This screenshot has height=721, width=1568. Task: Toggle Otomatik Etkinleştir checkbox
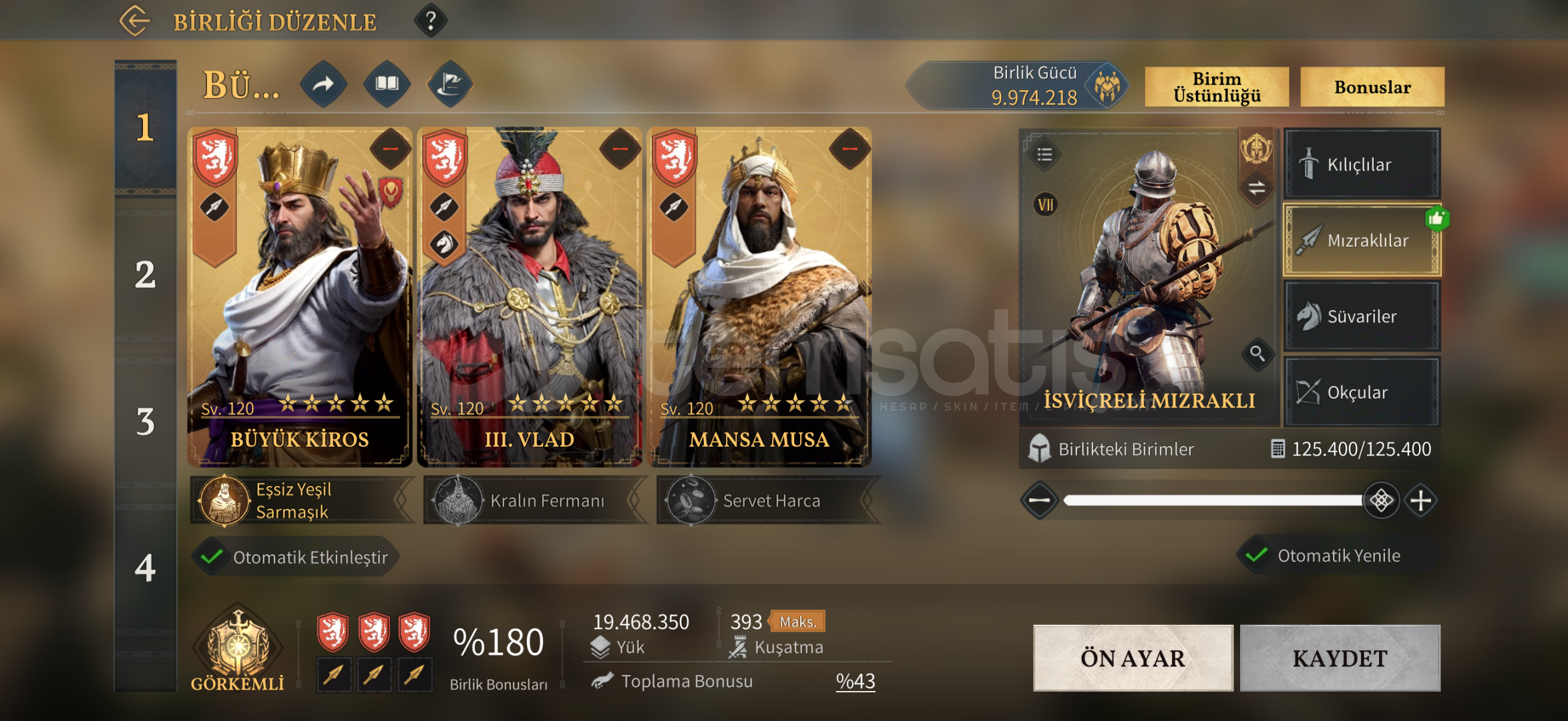pos(212,557)
